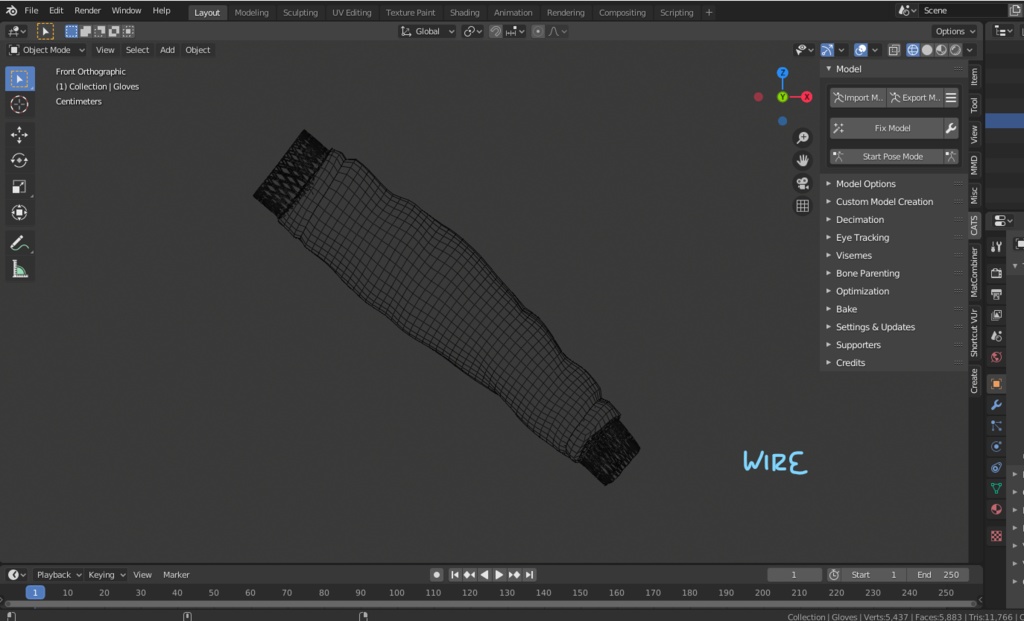Select the Move tool
Image resolution: width=1024 pixels, height=621 pixels.
20,134
